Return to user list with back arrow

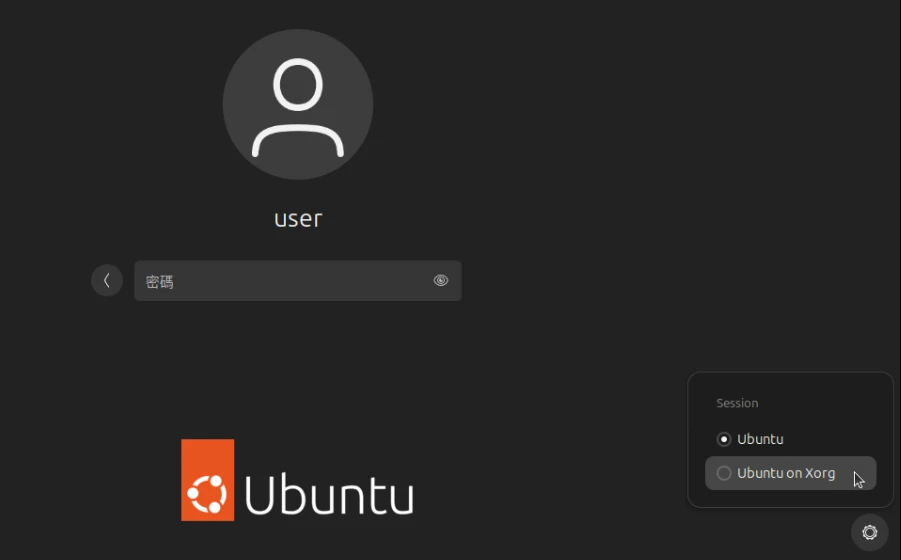[107, 281]
